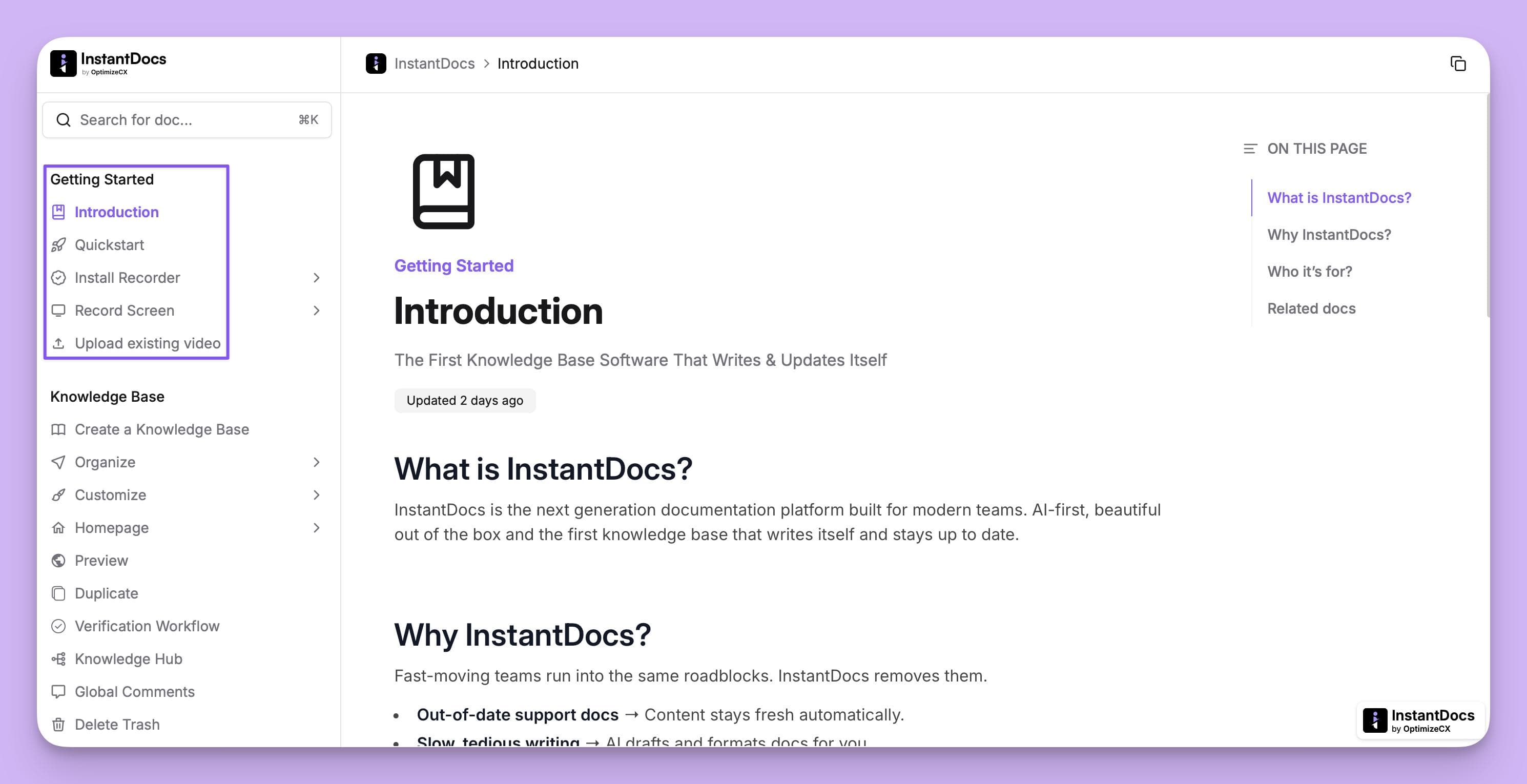Click the Verification Workflow icon
Image resolution: width=1527 pixels, height=784 pixels.
point(59,626)
